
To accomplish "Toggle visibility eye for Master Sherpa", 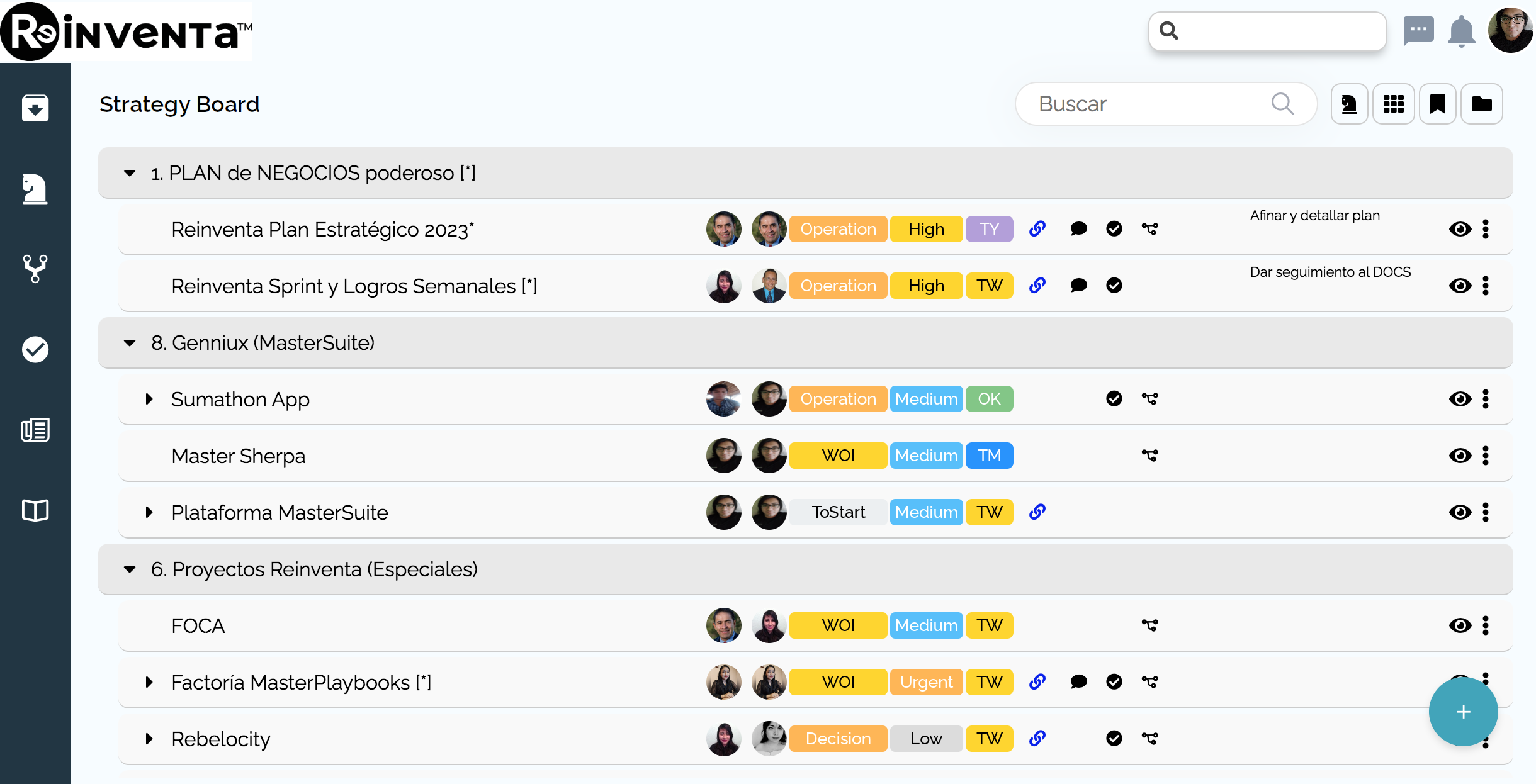I will pos(1460,456).
